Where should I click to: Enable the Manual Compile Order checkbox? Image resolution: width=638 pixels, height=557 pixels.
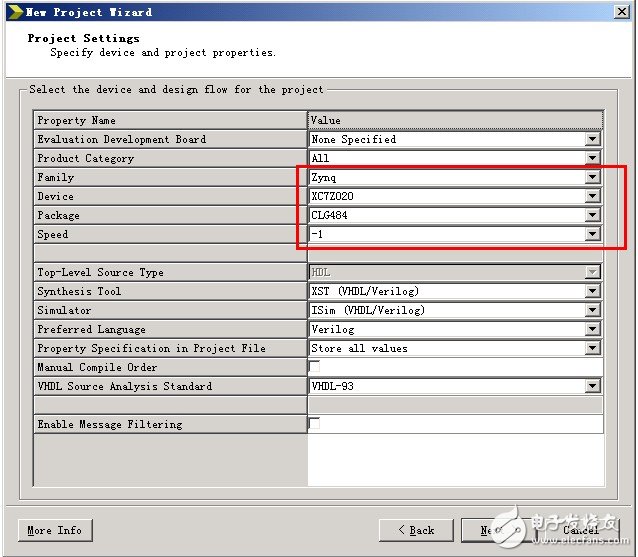click(315, 367)
